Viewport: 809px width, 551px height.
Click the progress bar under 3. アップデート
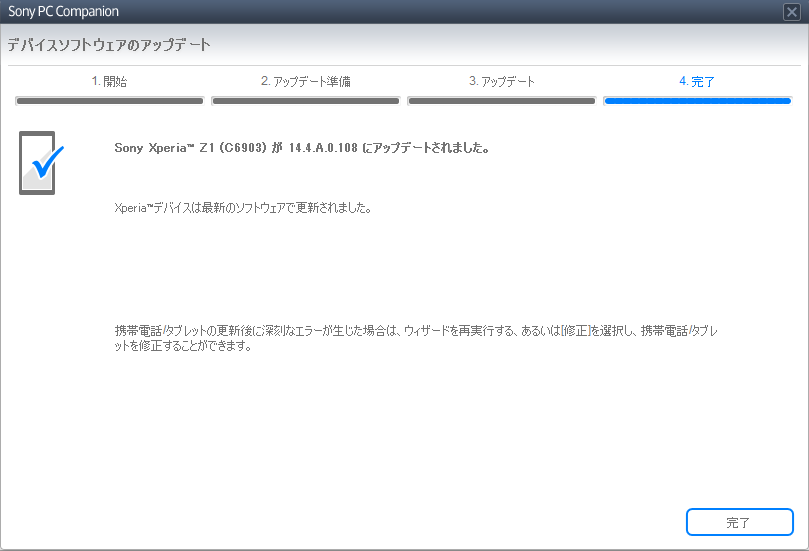[501, 101]
